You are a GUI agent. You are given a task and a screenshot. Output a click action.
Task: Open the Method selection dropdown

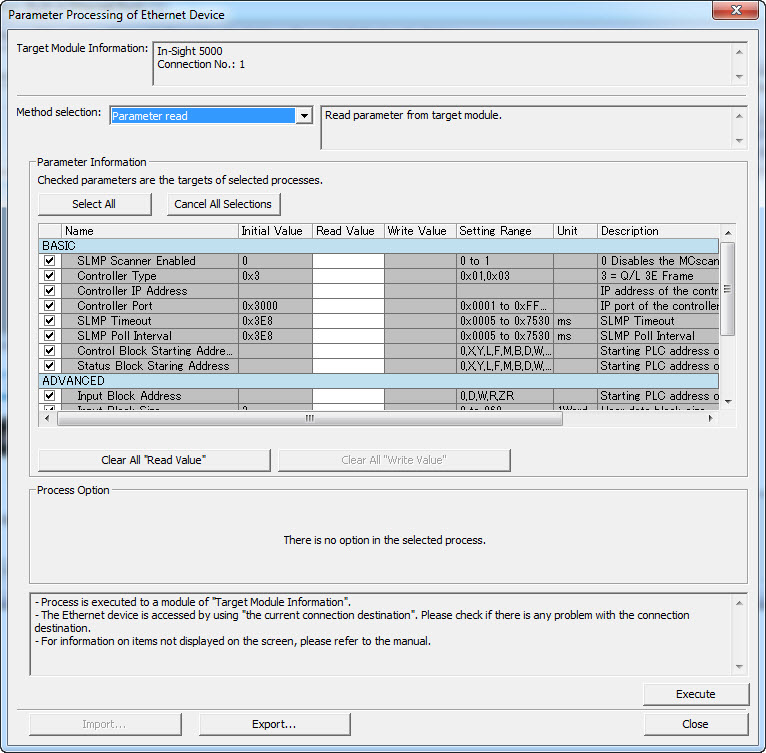[x=304, y=116]
